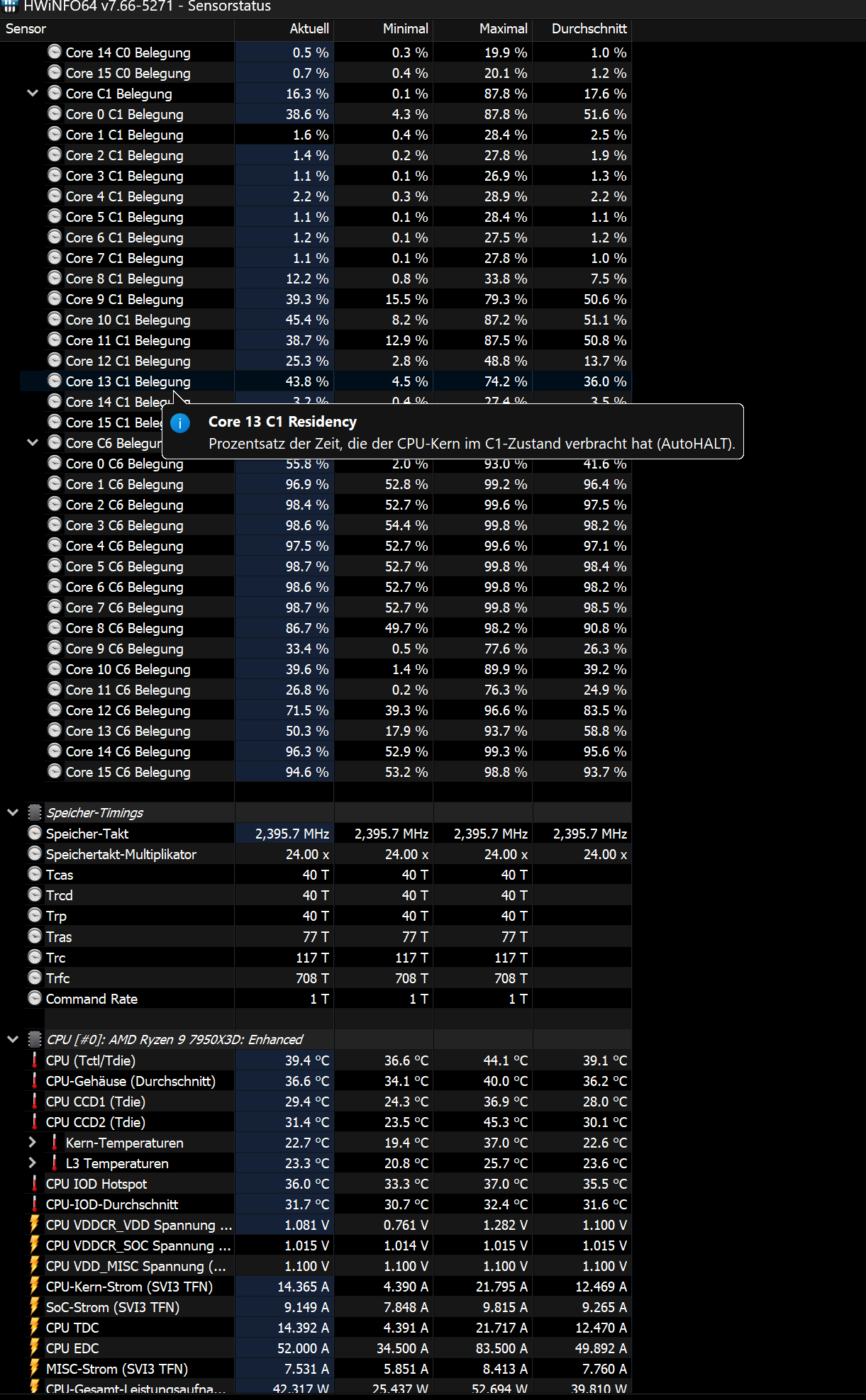Click the thermometer icon of CPU CCD1 (Tdie)
This screenshot has height=1400, width=866.
point(35,1101)
